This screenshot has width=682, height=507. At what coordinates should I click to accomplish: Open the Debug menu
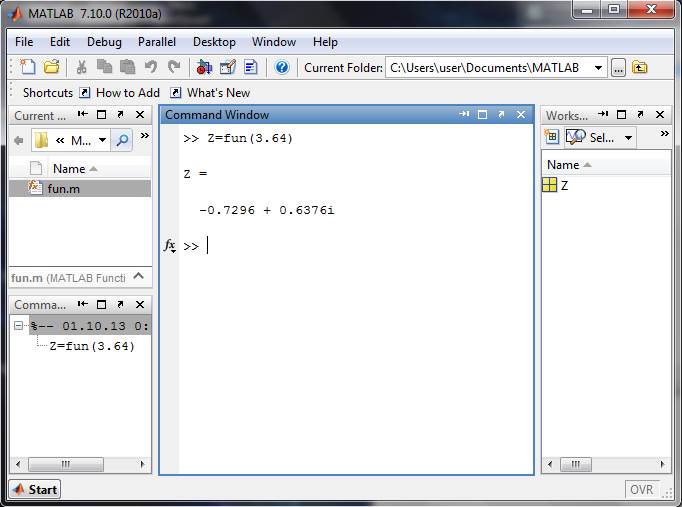[104, 42]
